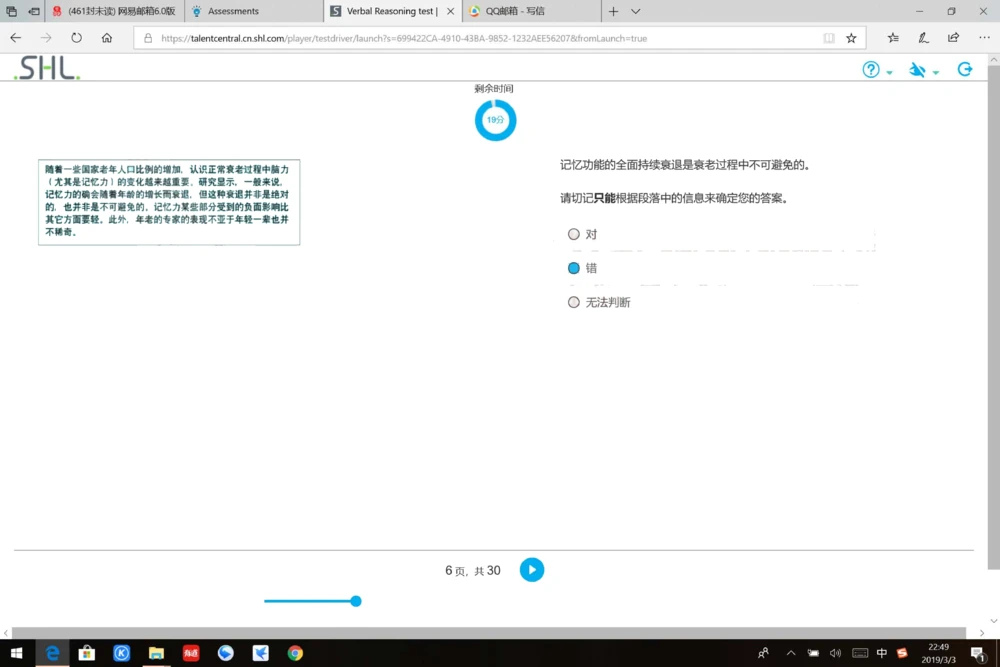Click the browser refresh button
The height and width of the screenshot is (667, 1000).
[x=75, y=37]
